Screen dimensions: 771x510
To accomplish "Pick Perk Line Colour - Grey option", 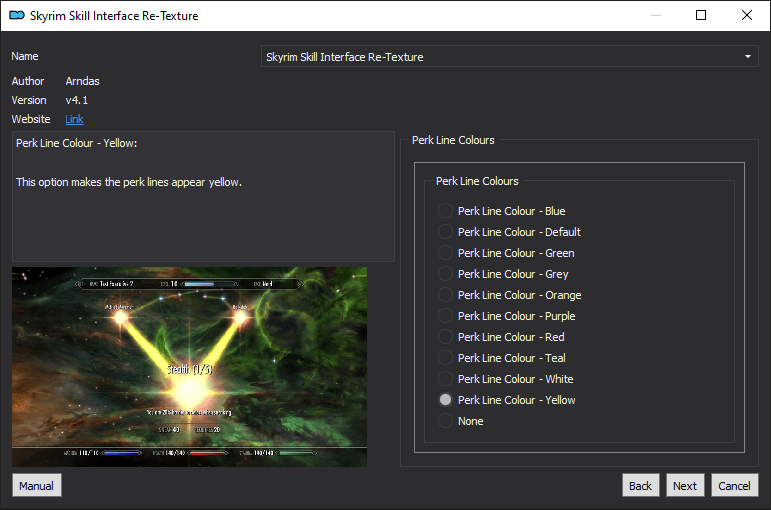I will coord(445,274).
